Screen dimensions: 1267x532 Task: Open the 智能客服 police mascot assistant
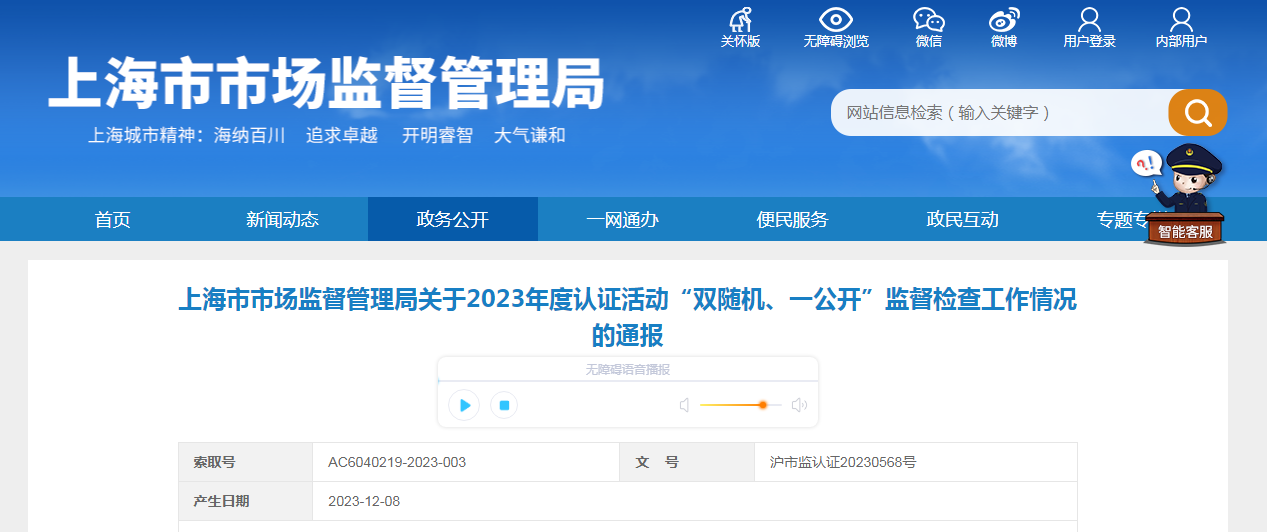(x=1184, y=195)
